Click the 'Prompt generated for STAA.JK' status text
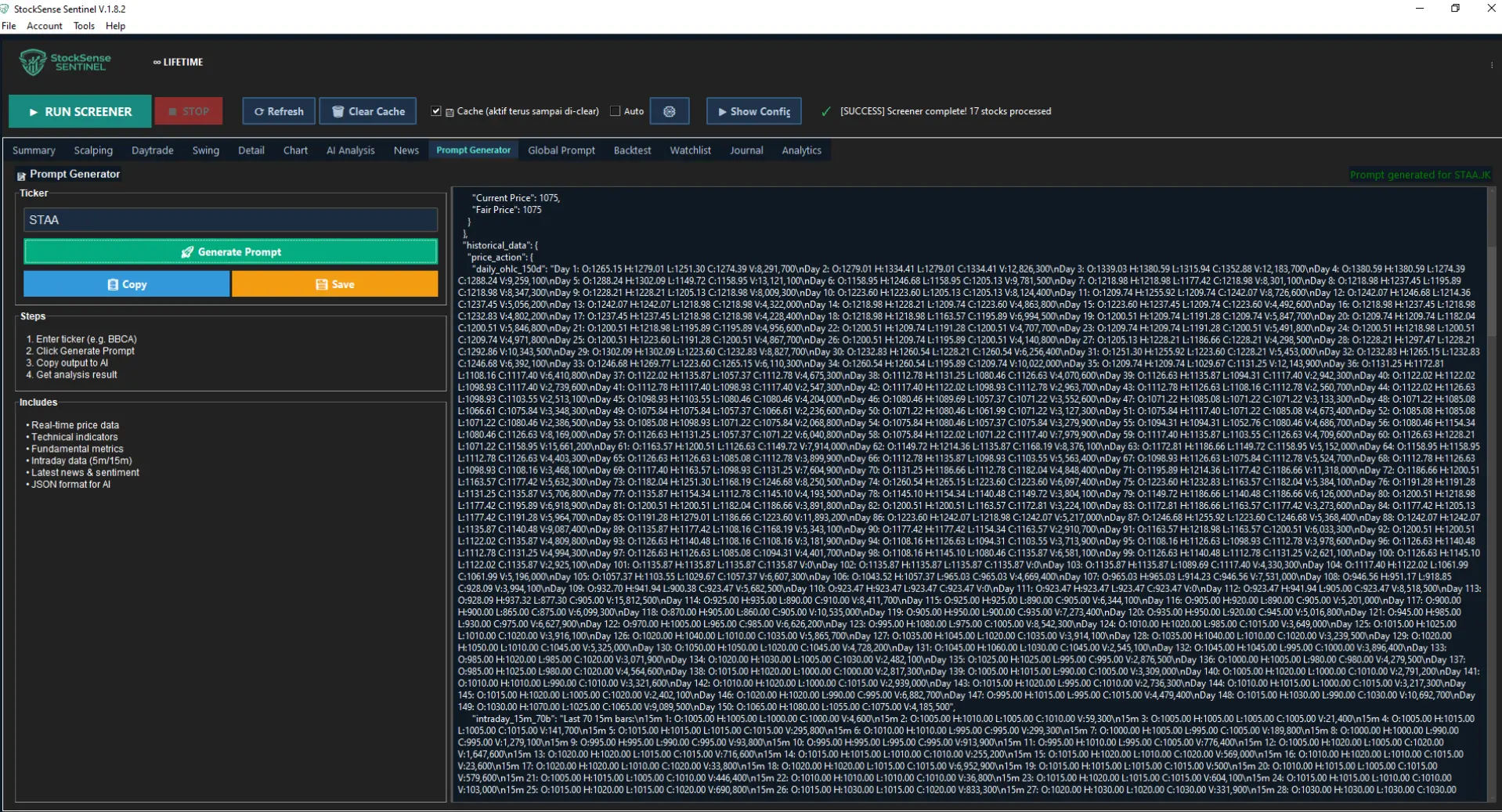This screenshot has height=812, width=1502. pyautogui.click(x=1420, y=175)
